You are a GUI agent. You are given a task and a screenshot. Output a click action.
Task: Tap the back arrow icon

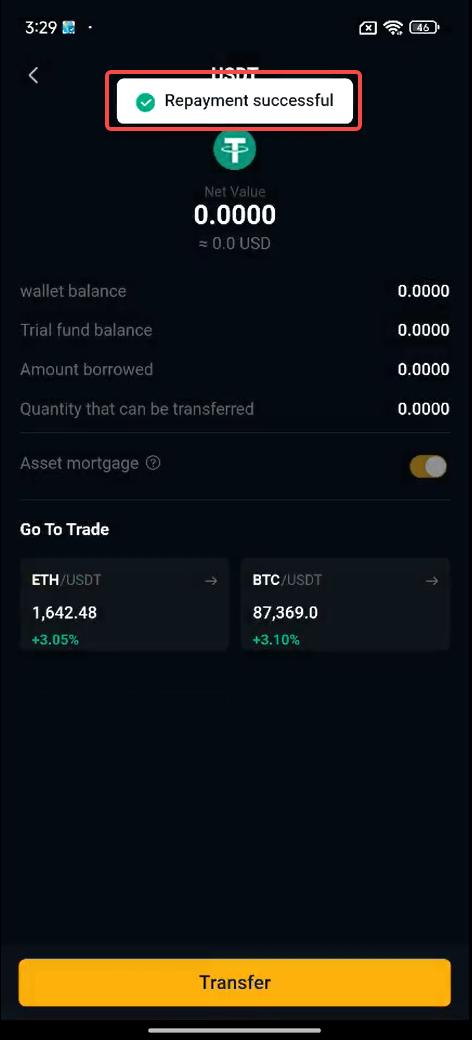[x=33, y=75]
